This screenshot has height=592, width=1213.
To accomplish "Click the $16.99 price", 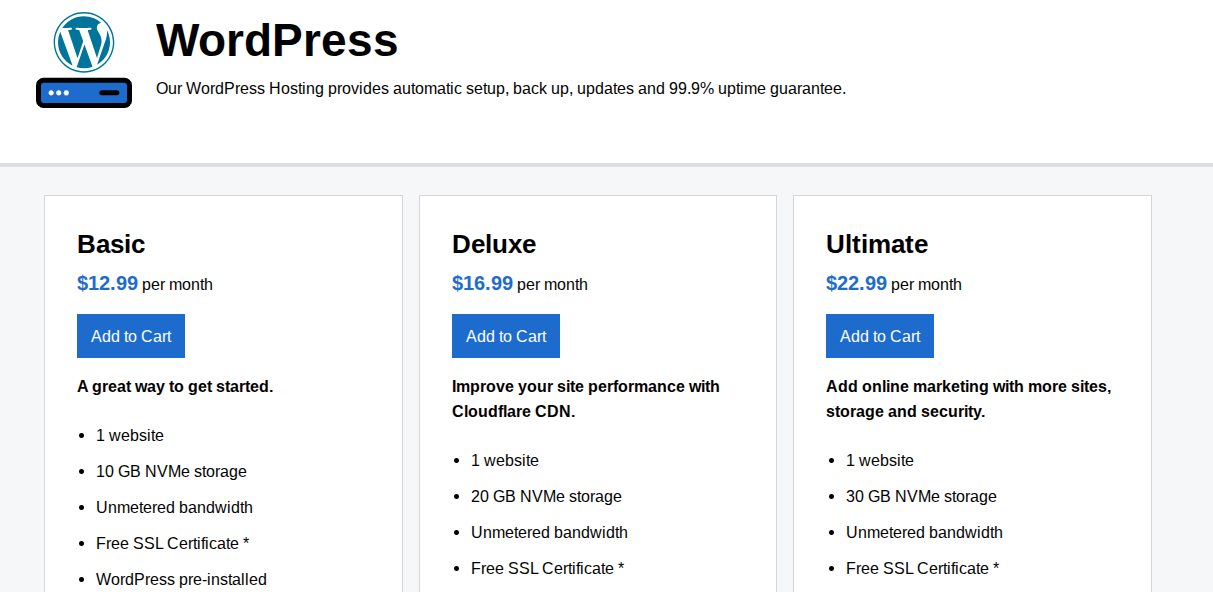I will pyautogui.click(x=482, y=283).
